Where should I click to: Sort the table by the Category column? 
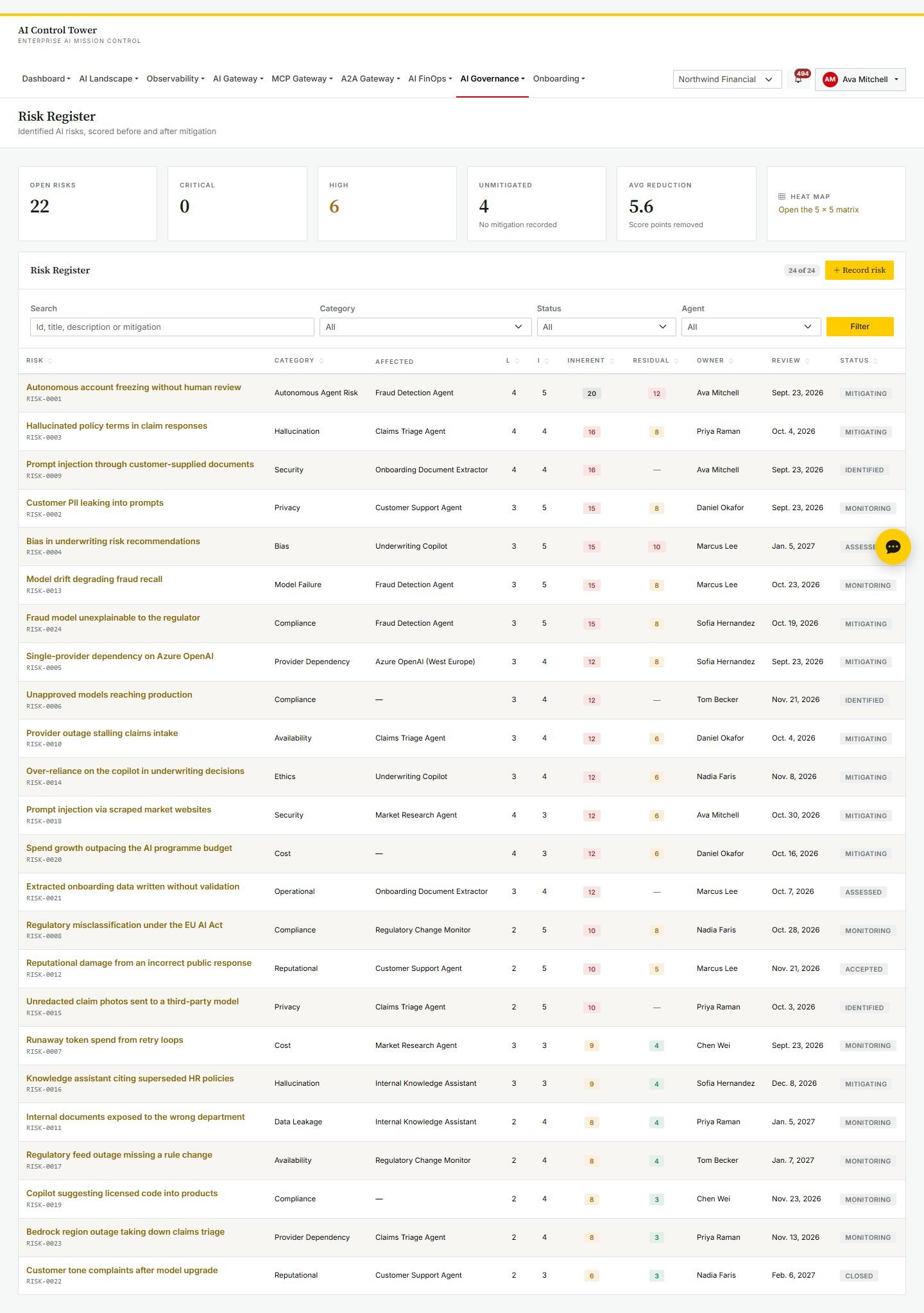coord(299,361)
